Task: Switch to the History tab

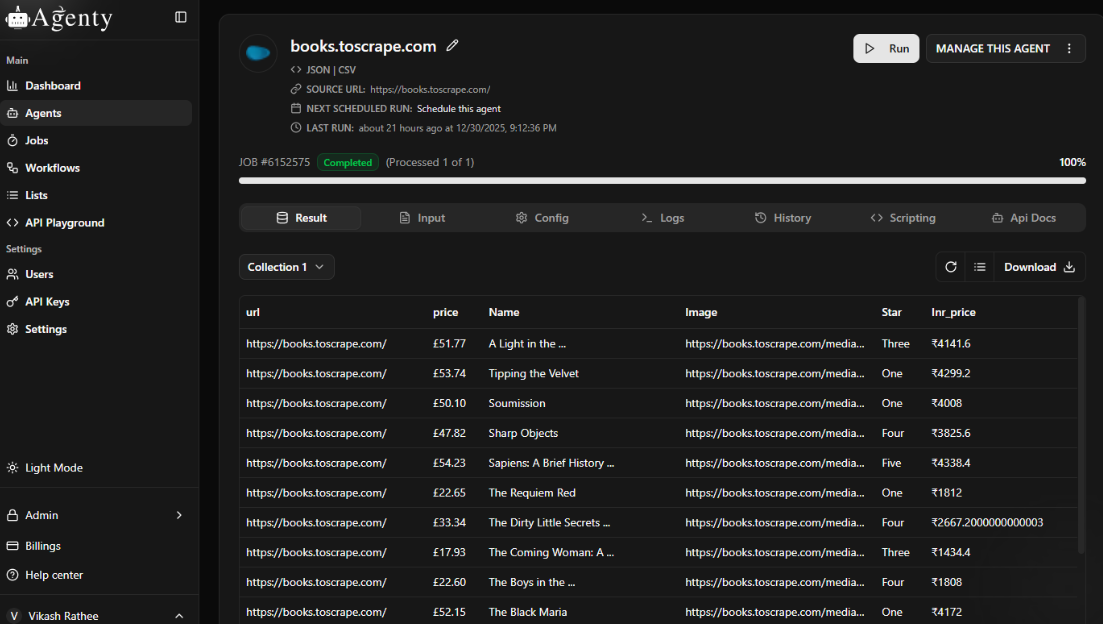Action: point(783,218)
